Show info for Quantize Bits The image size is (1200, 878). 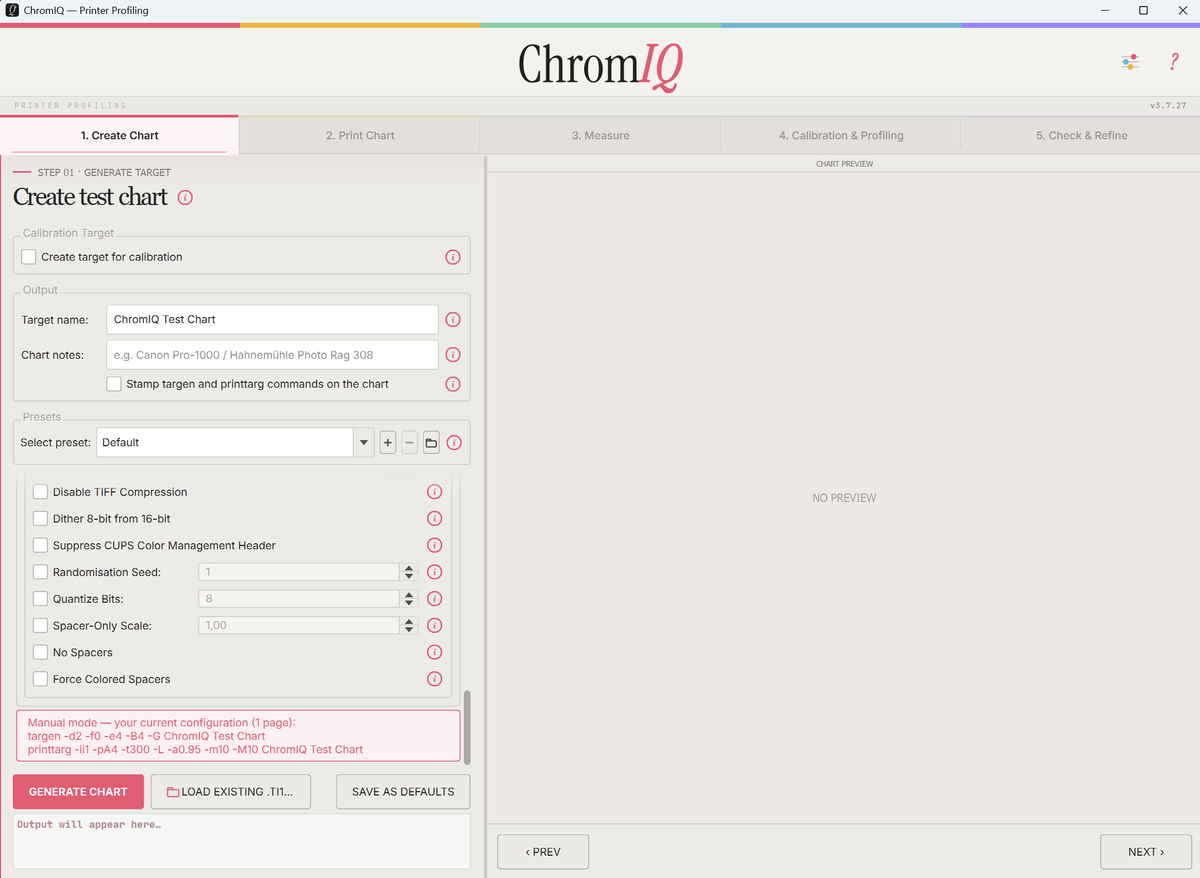point(434,599)
